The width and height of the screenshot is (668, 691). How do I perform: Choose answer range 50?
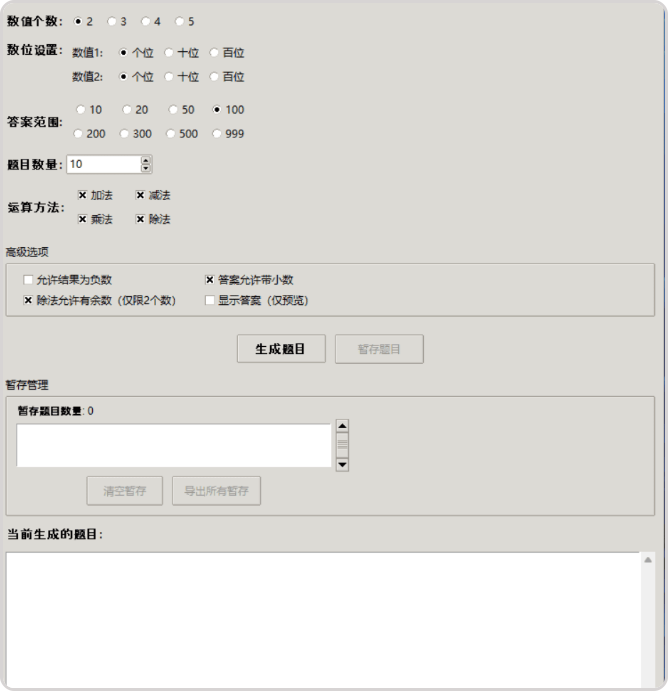pos(174,110)
